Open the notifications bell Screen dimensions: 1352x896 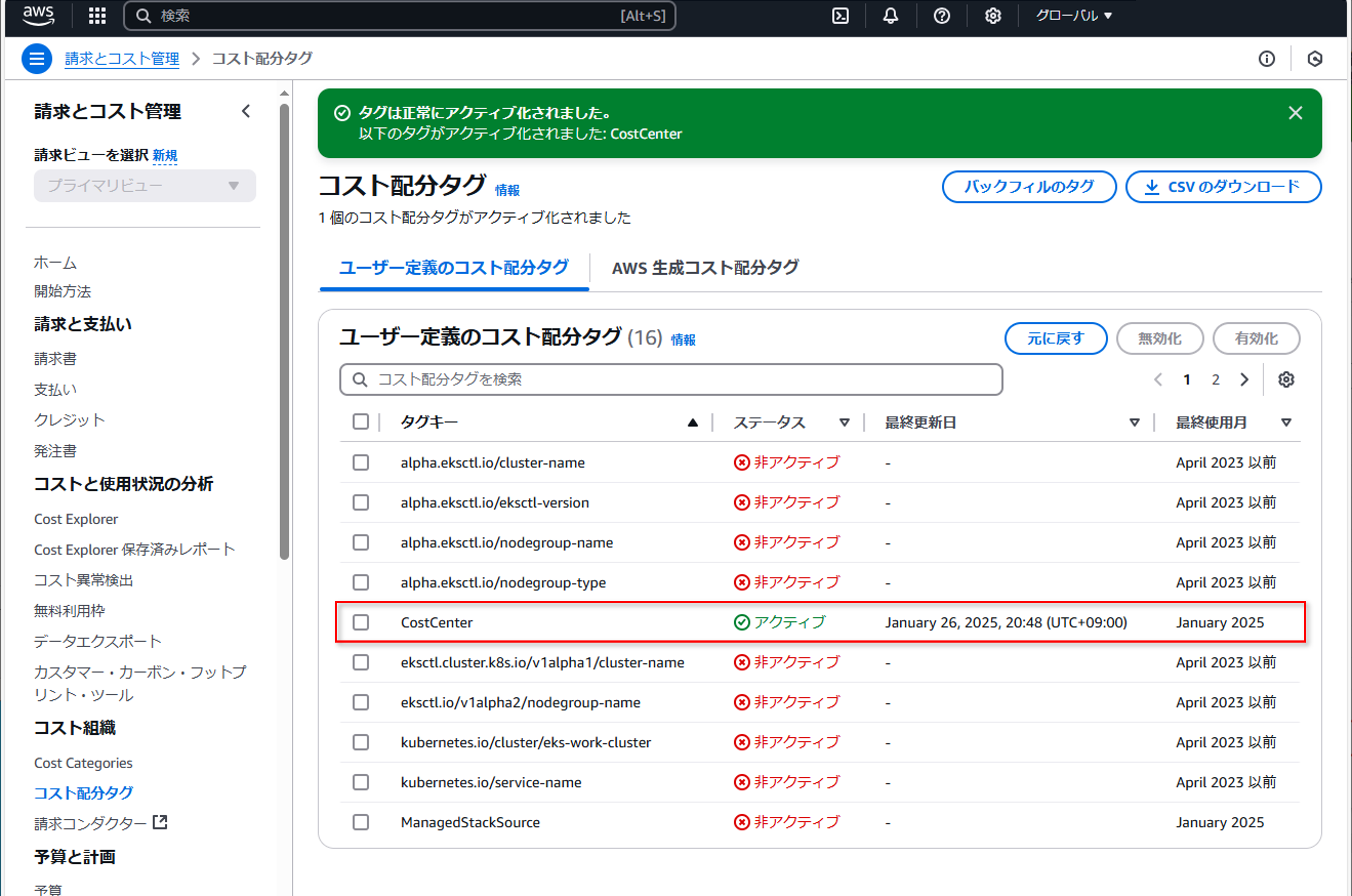coord(890,16)
